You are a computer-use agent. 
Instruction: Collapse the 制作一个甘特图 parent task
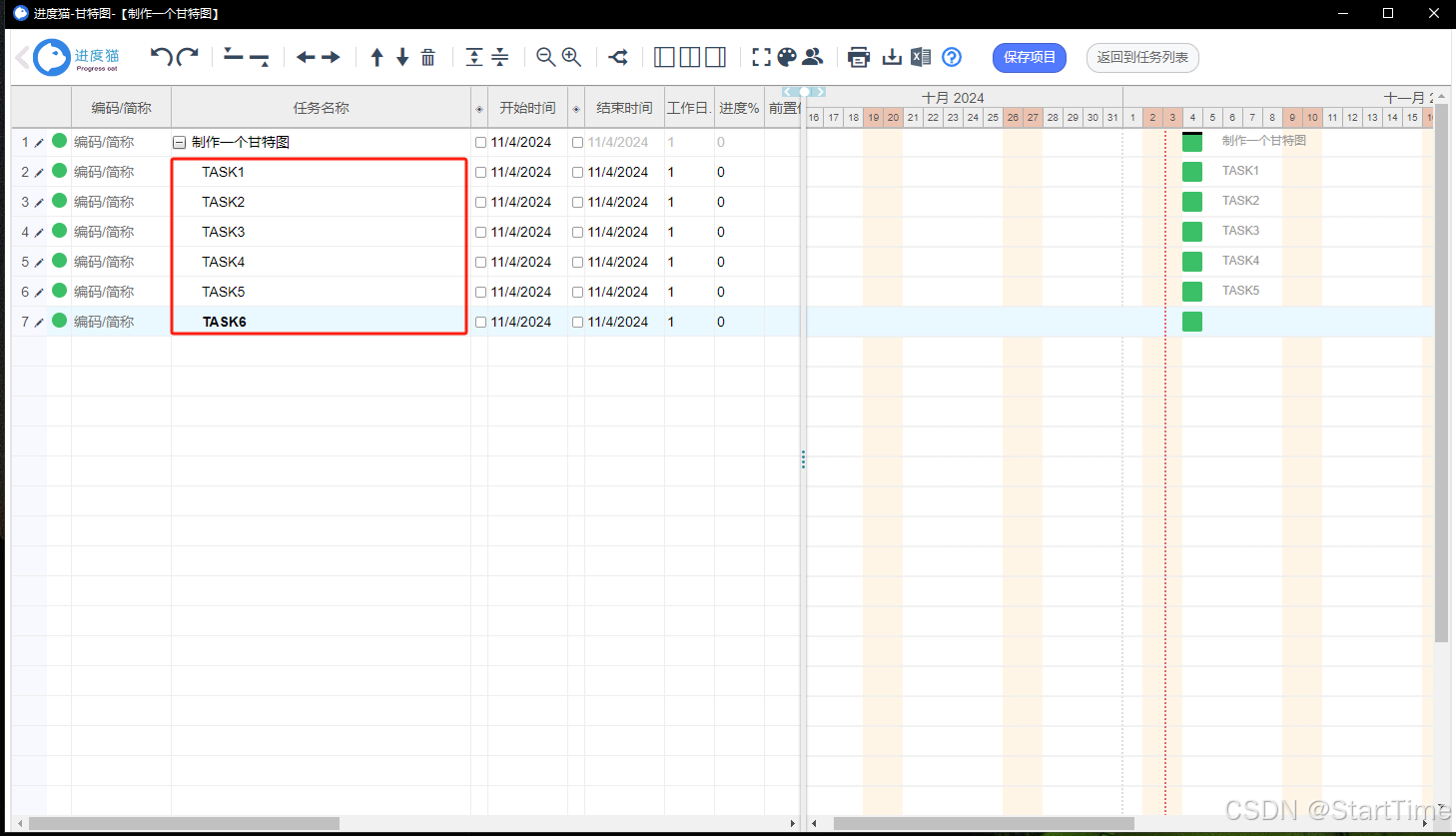(180, 143)
